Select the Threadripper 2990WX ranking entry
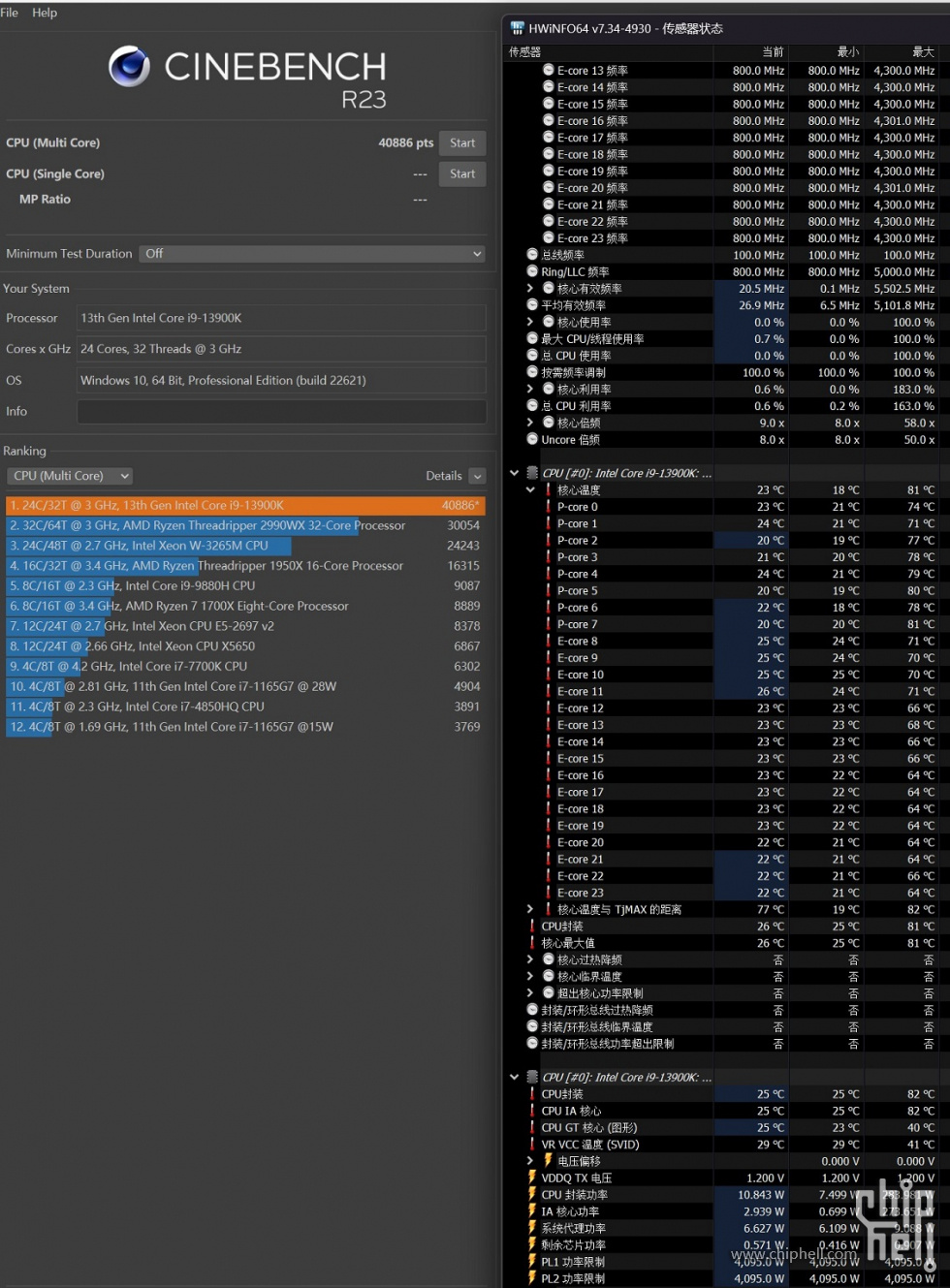Image resolution: width=950 pixels, height=1288 pixels. 245,526
